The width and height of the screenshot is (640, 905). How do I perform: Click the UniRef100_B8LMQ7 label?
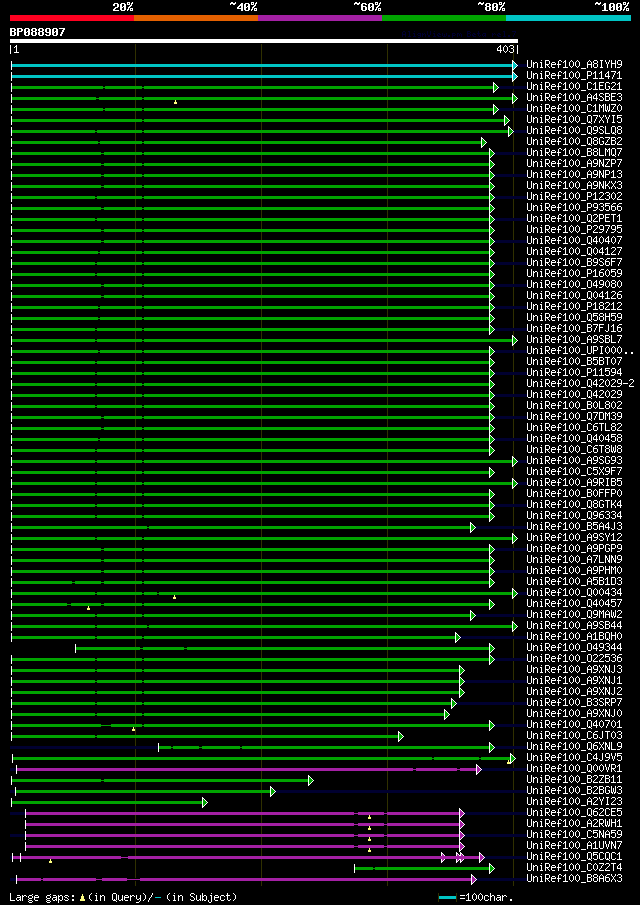click(574, 153)
